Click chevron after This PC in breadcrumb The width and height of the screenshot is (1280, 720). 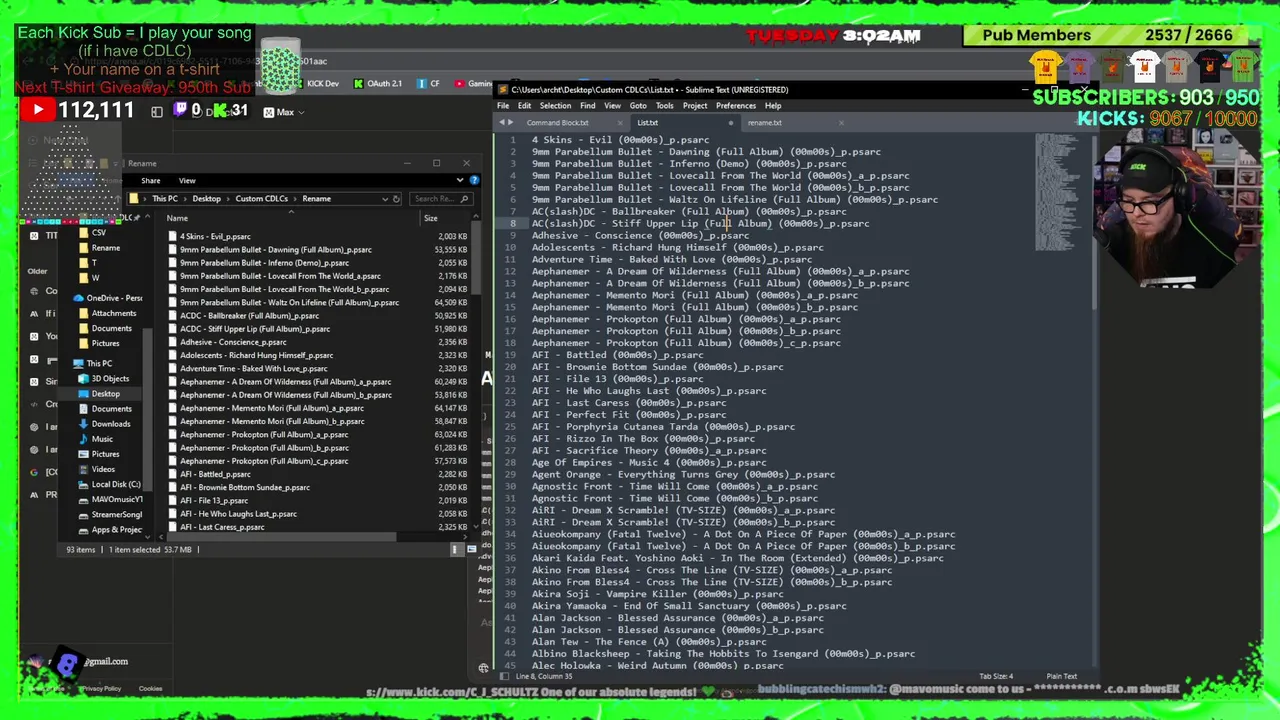pos(186,198)
